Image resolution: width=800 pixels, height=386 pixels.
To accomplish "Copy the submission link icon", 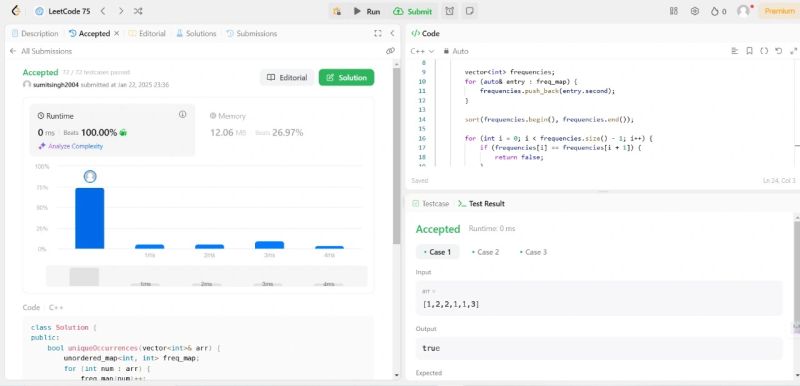I will (390, 51).
